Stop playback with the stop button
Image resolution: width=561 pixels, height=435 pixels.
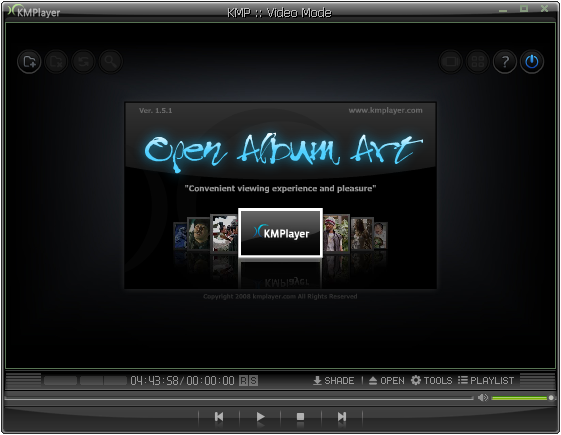tap(301, 417)
